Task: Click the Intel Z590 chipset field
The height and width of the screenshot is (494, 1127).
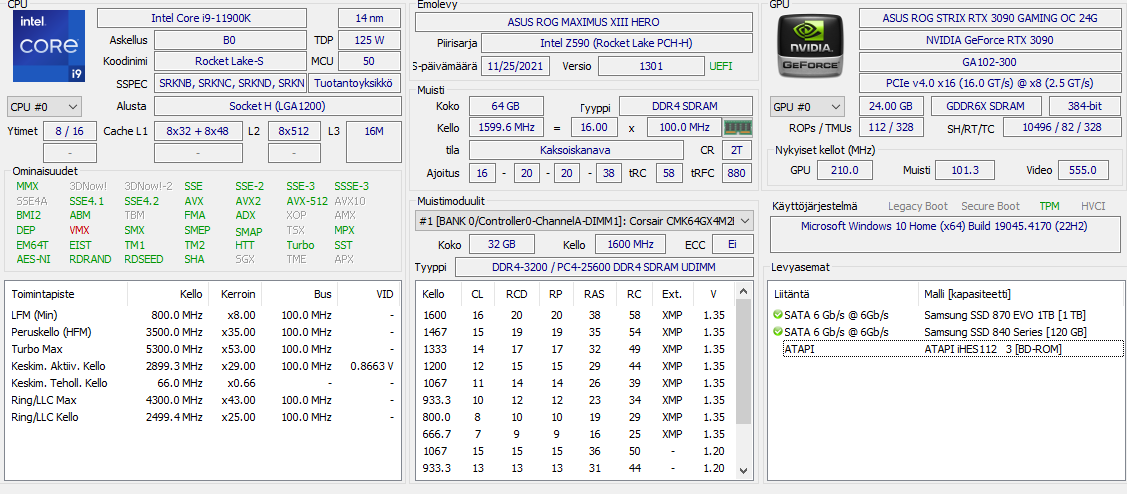Action: (x=617, y=43)
